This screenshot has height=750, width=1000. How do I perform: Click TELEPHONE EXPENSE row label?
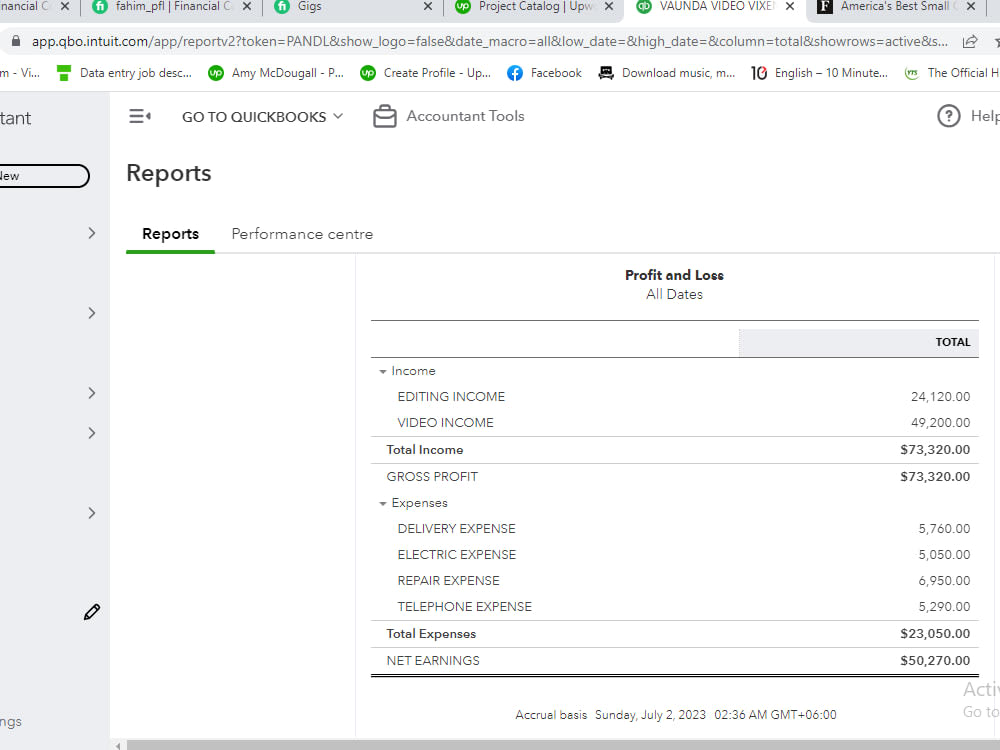pos(464,607)
